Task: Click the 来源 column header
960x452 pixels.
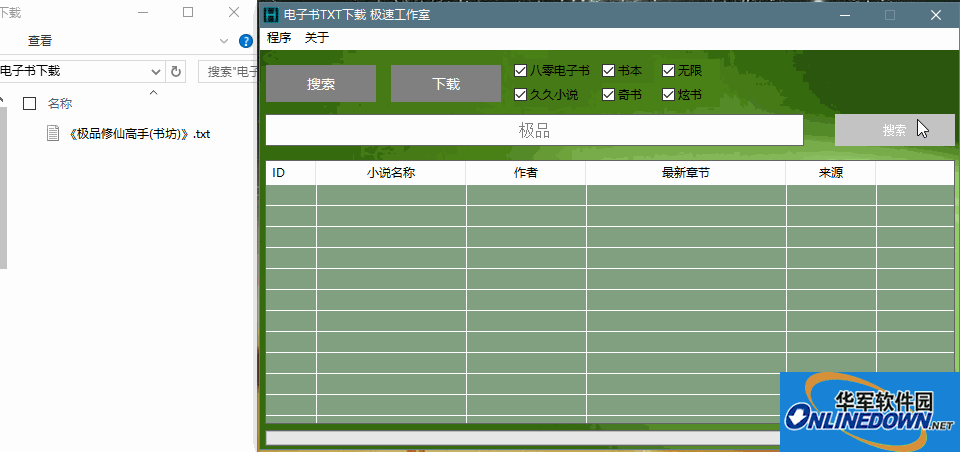Action: [x=831, y=173]
